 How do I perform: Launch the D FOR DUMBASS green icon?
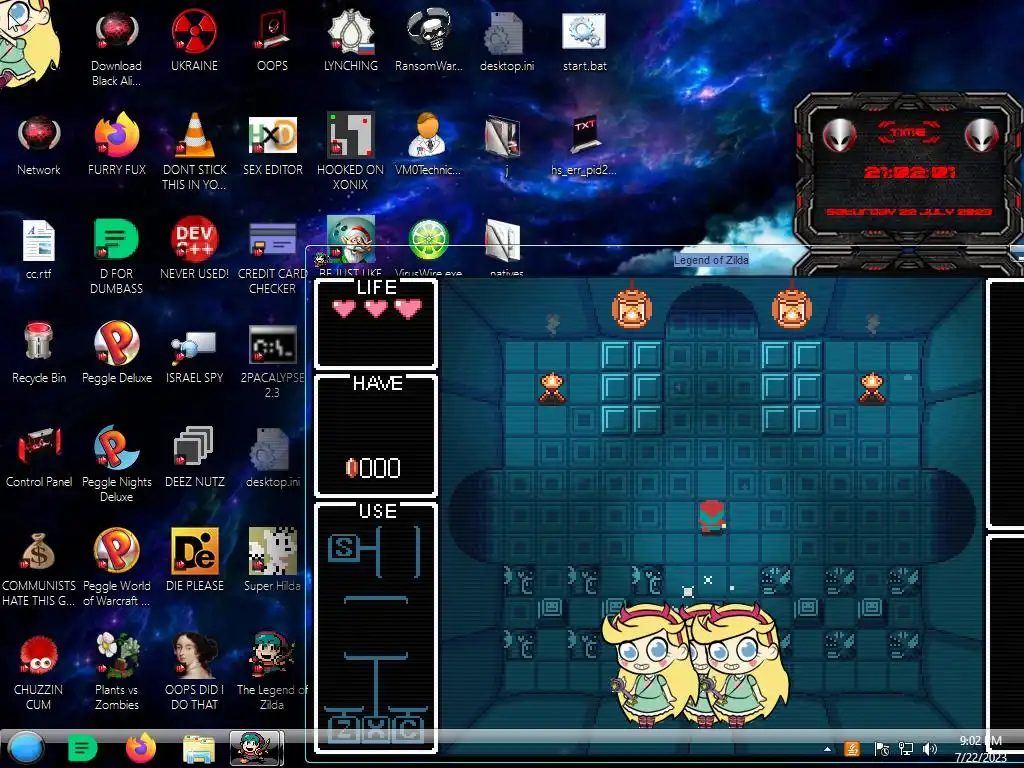[x=116, y=257]
